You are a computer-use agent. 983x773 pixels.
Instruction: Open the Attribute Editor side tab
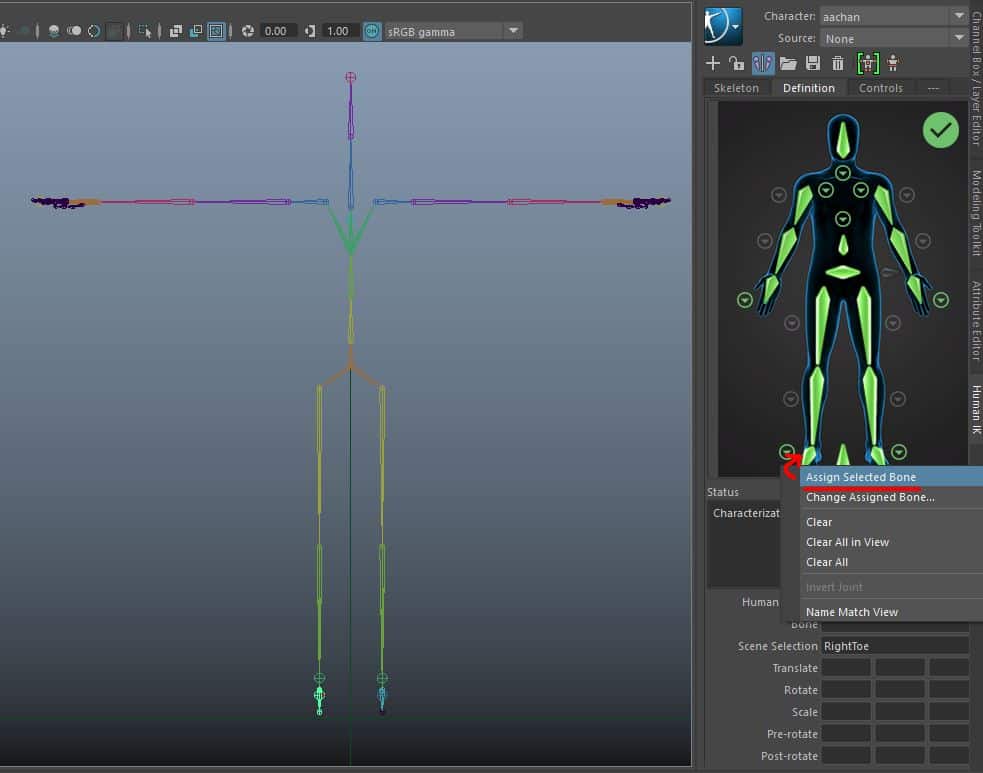[976, 320]
